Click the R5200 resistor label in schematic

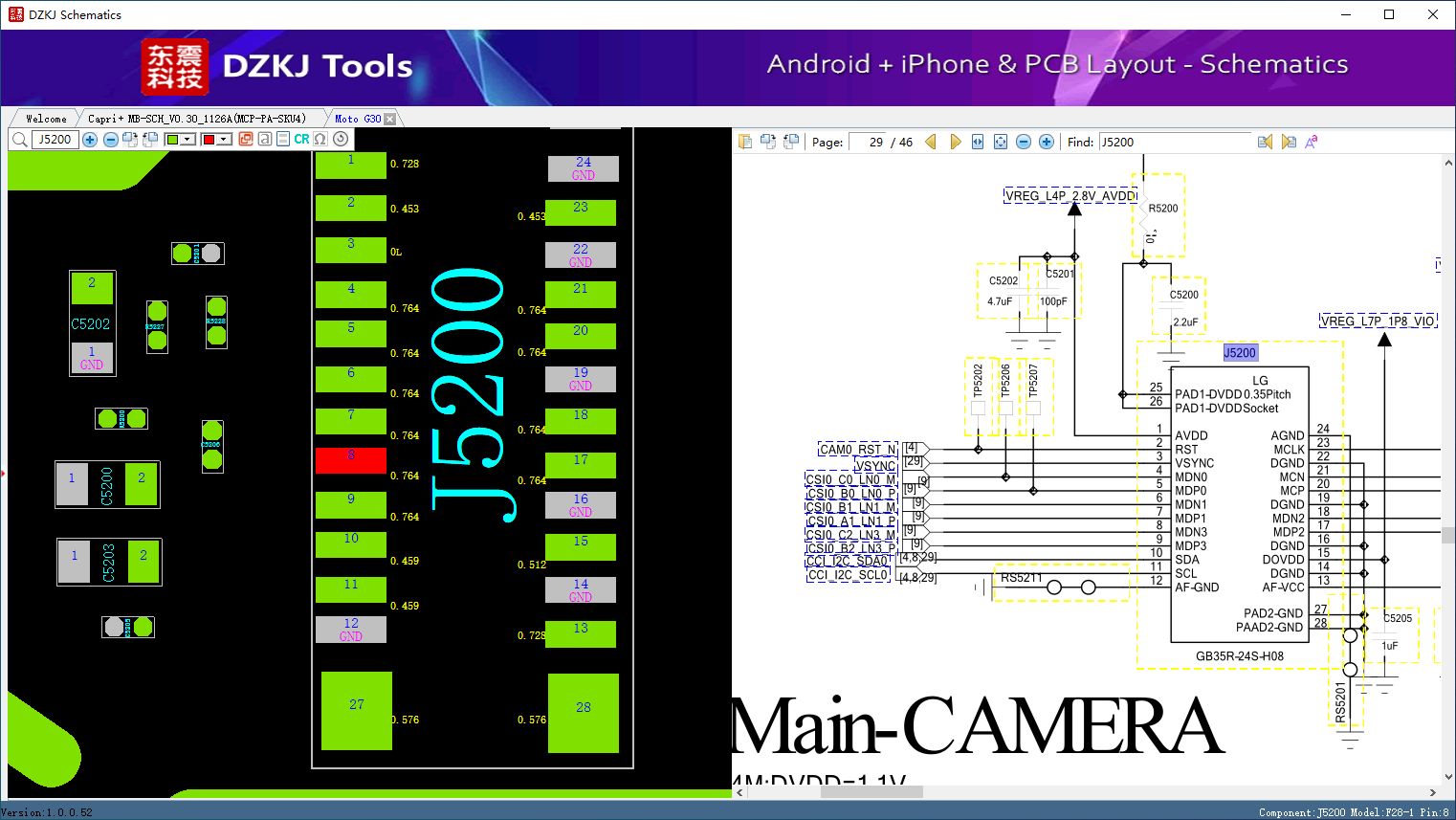click(x=1163, y=209)
